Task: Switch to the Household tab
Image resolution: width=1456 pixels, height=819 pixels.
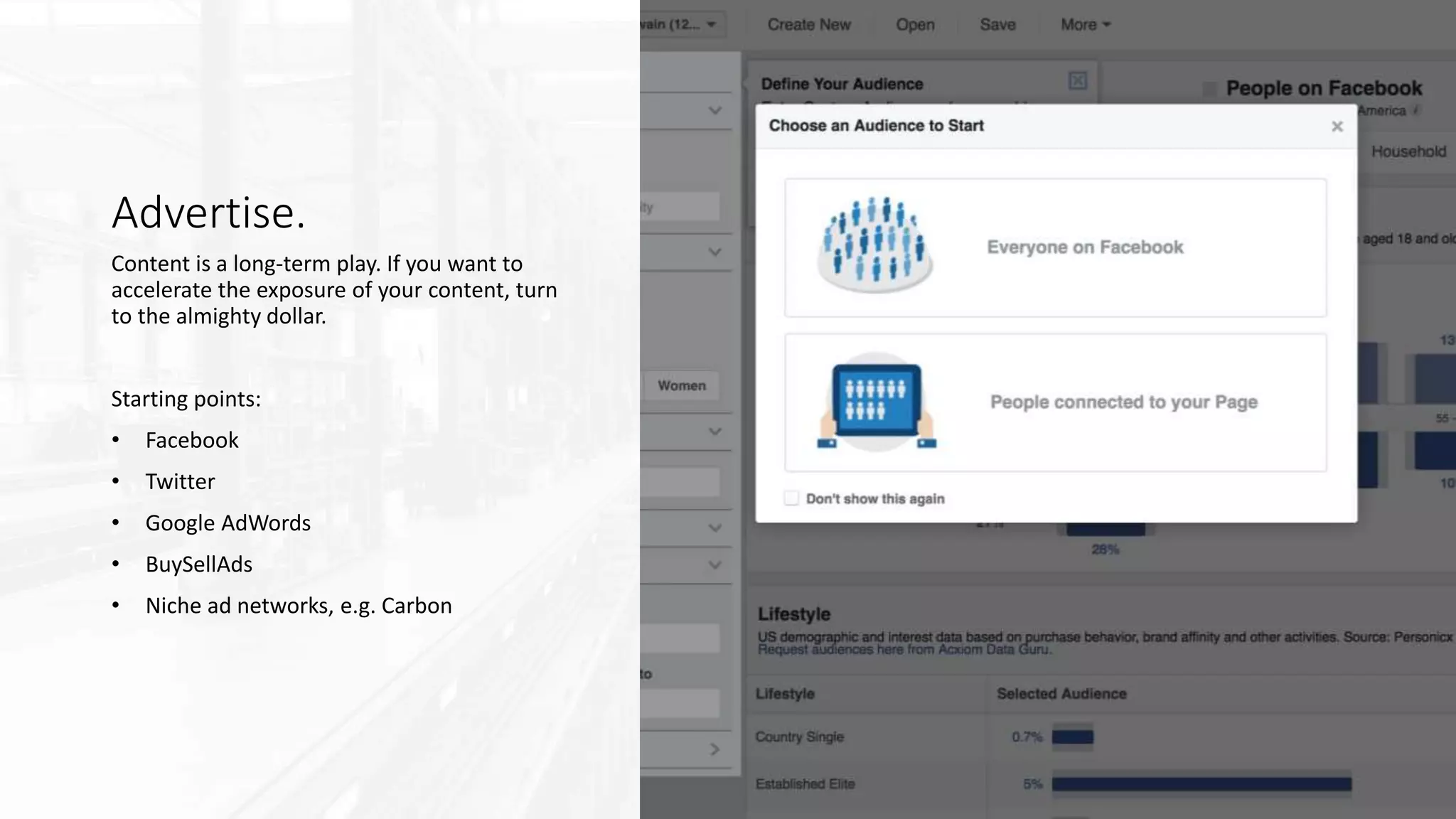Action: [1408, 151]
